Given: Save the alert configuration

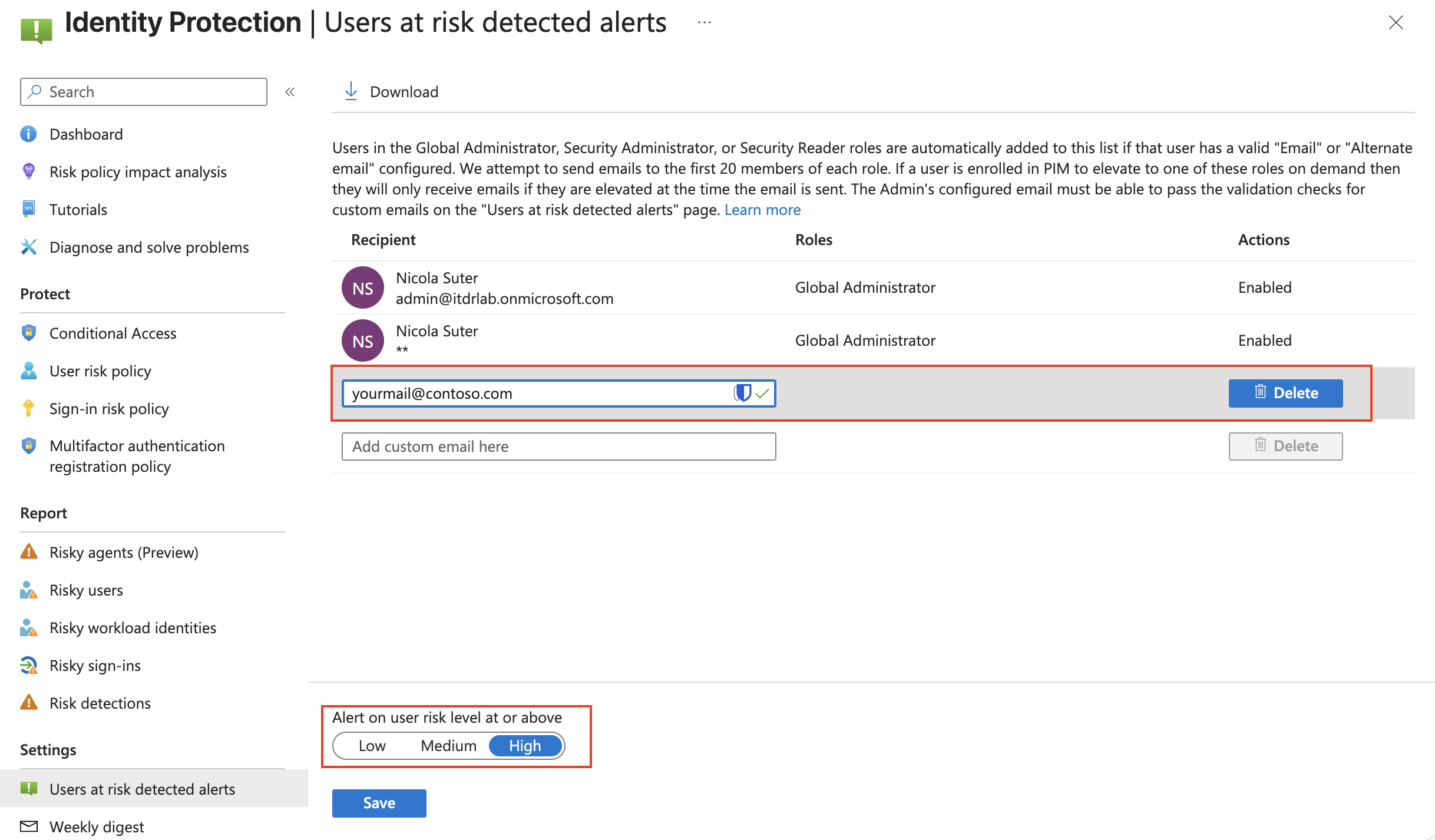Looking at the screenshot, I should [379, 802].
